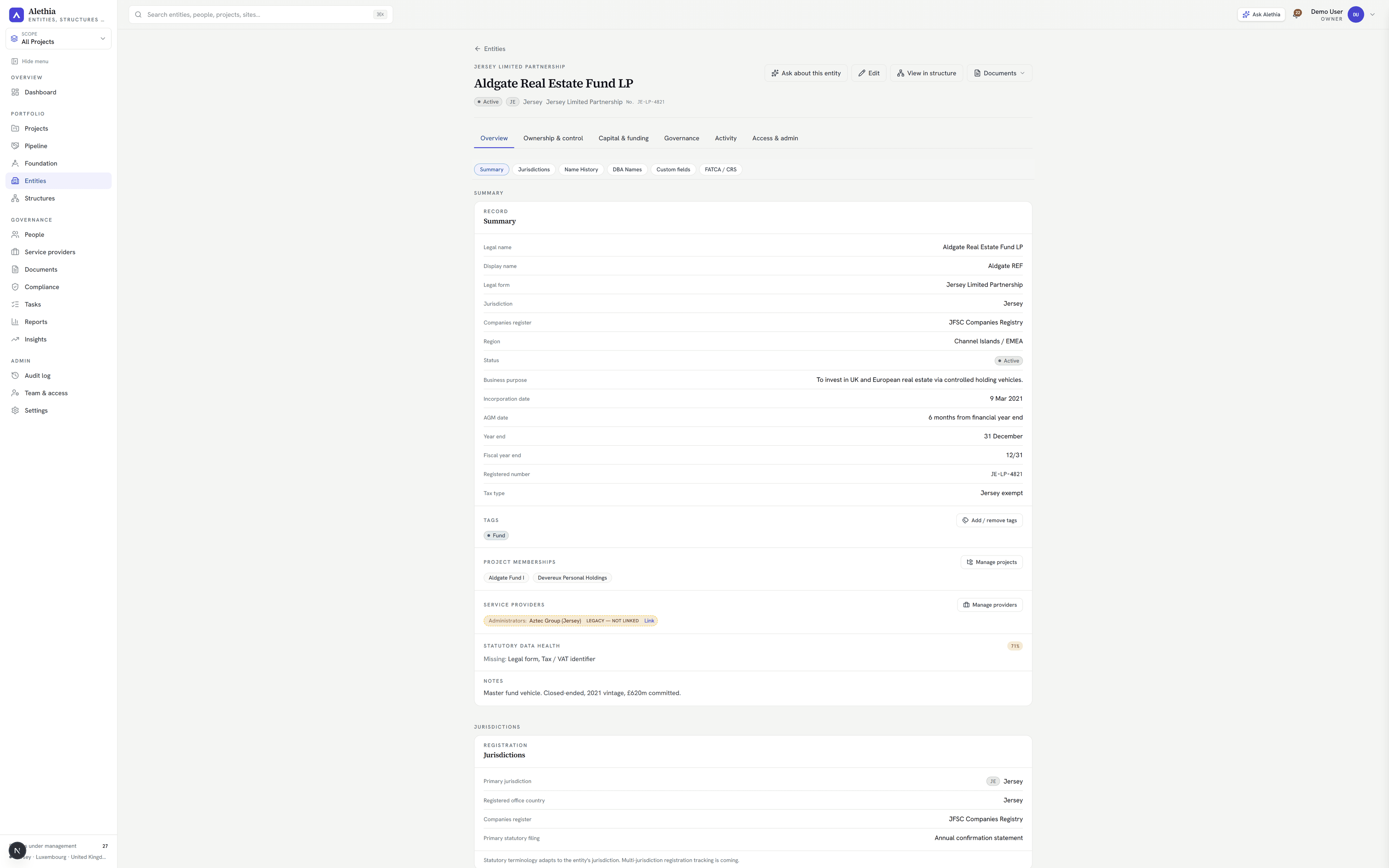Click the Aldgate REF display name value

point(1005,266)
